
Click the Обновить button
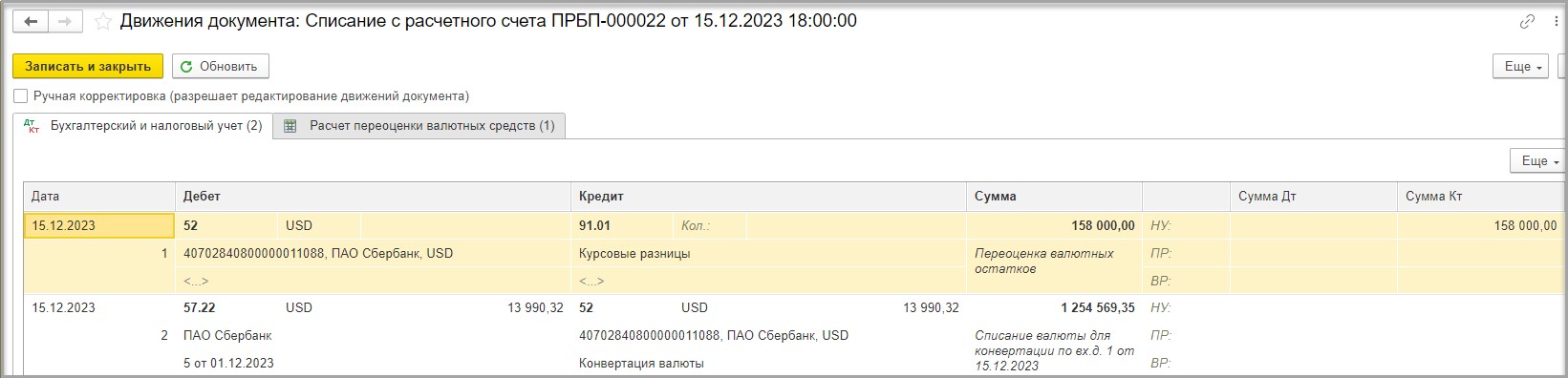point(221,67)
